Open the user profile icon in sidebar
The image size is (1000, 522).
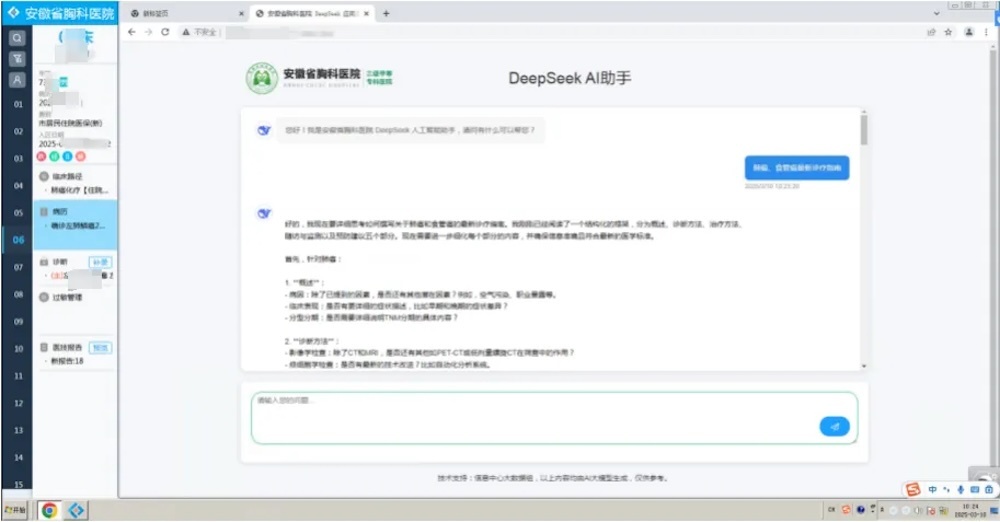click(17, 80)
